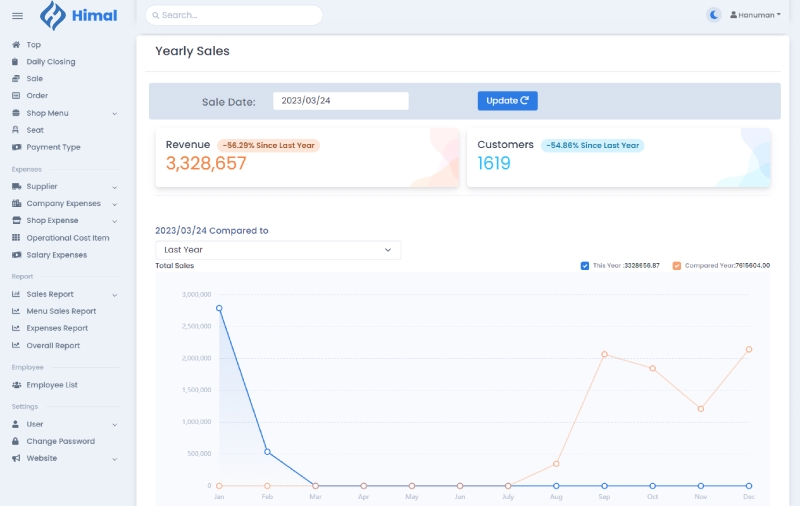Viewport: 800px width, 506px height.
Task: Click the Top home icon in sidebar
Action: click(x=16, y=45)
